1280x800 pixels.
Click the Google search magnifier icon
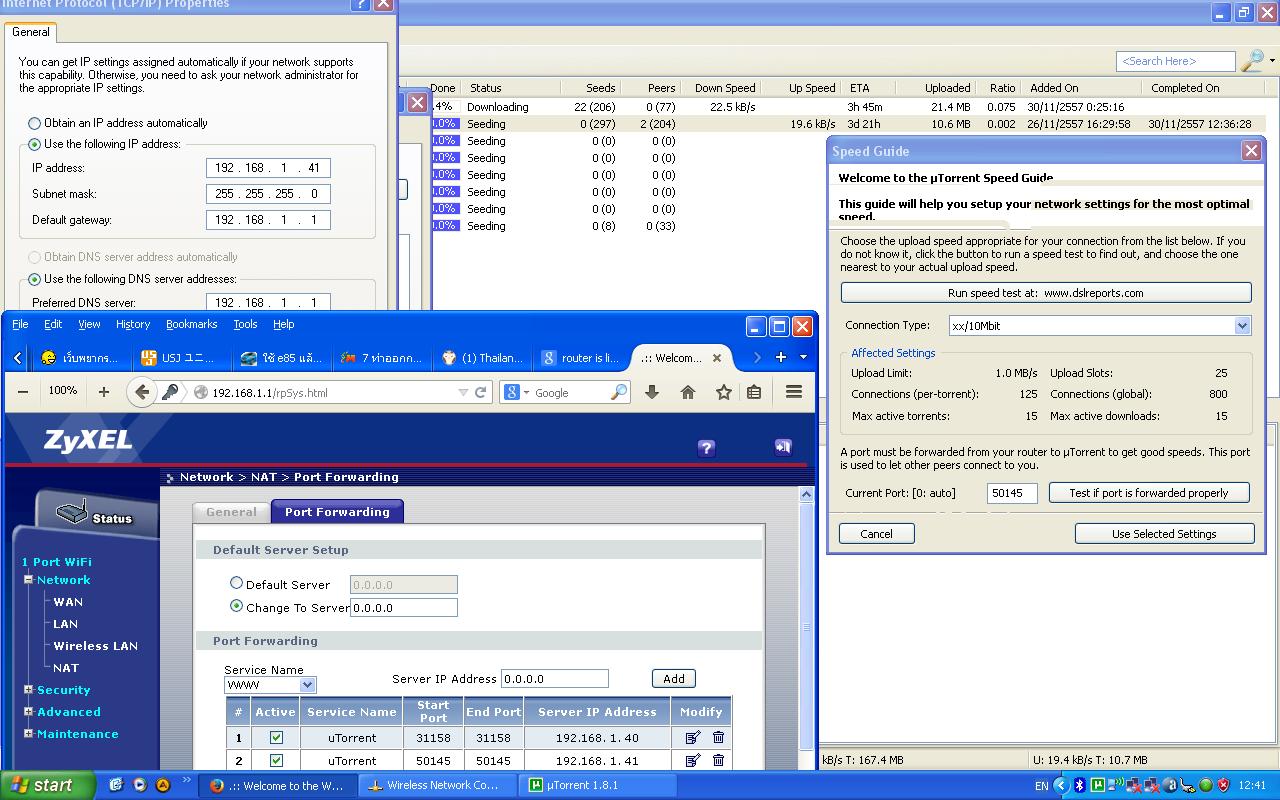click(619, 392)
